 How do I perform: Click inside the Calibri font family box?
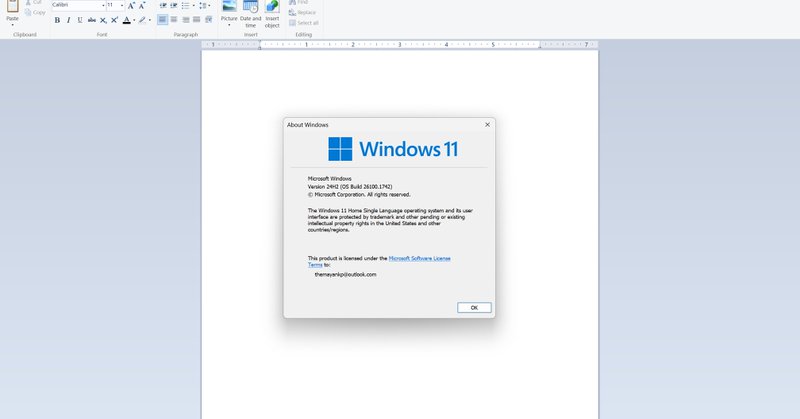[x=76, y=5]
